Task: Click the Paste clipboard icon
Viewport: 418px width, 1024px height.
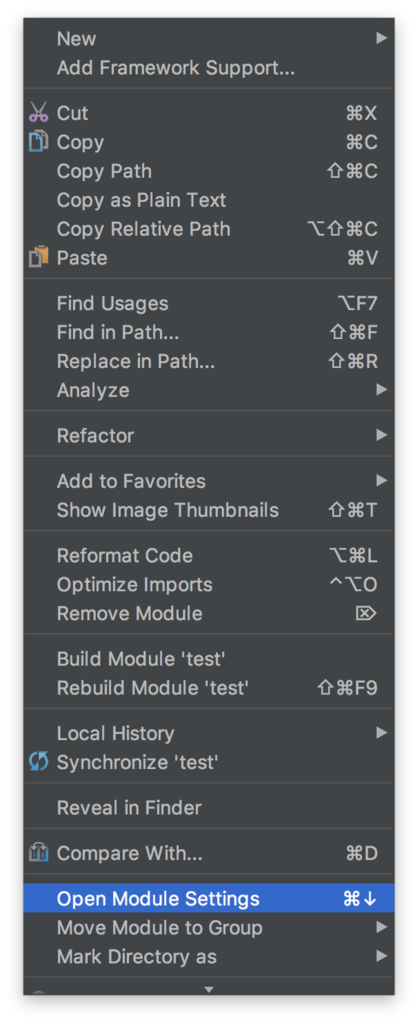Action: tap(39, 257)
